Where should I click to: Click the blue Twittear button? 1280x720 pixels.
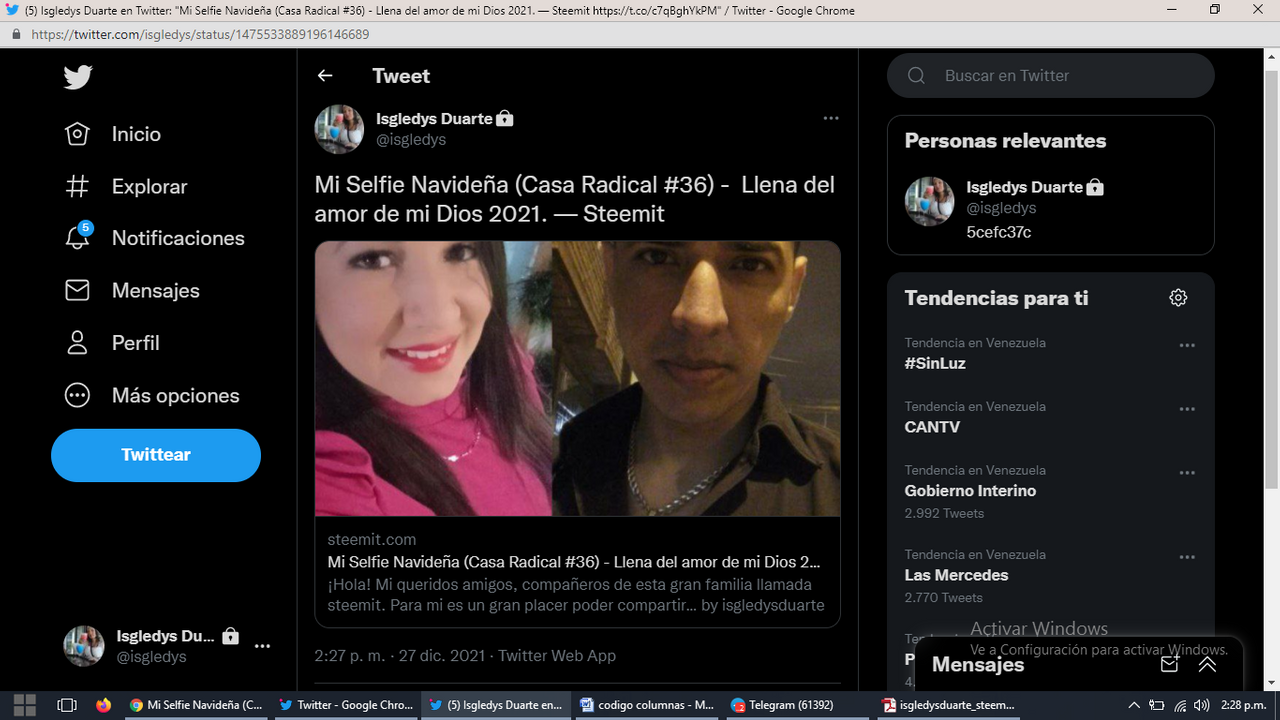pyautogui.click(x=156, y=455)
